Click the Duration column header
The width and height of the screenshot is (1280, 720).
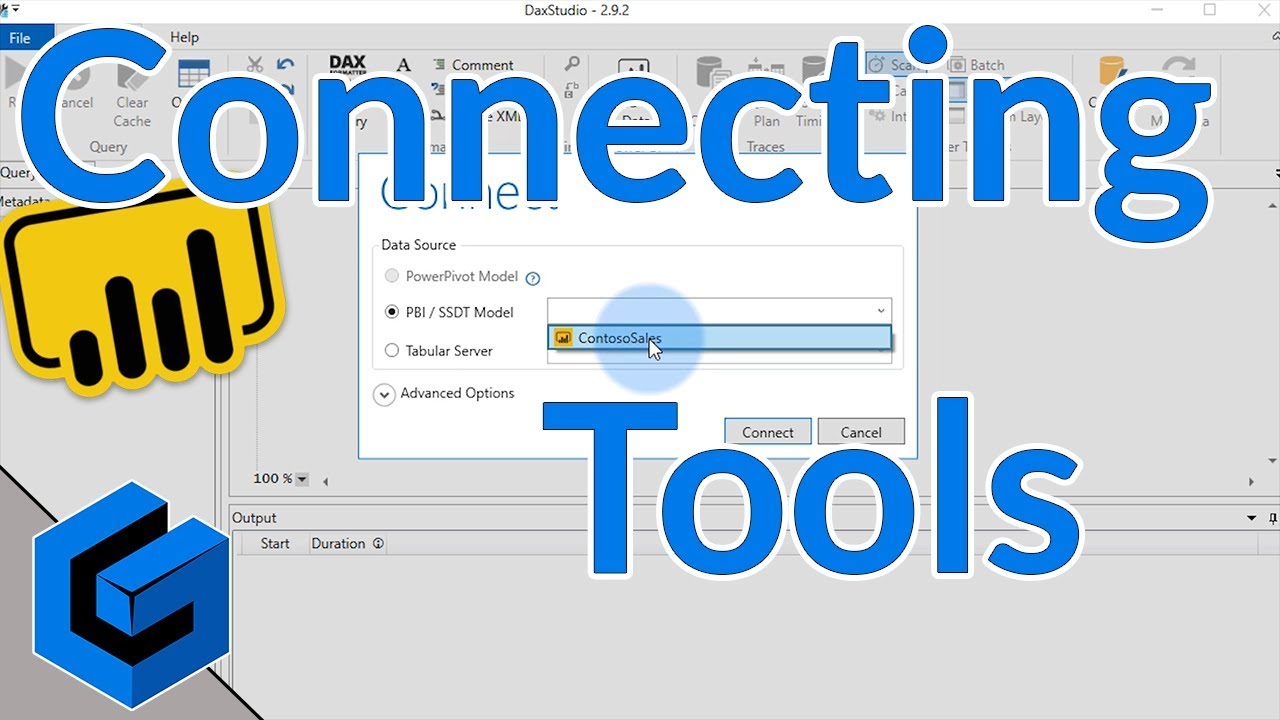tap(338, 544)
